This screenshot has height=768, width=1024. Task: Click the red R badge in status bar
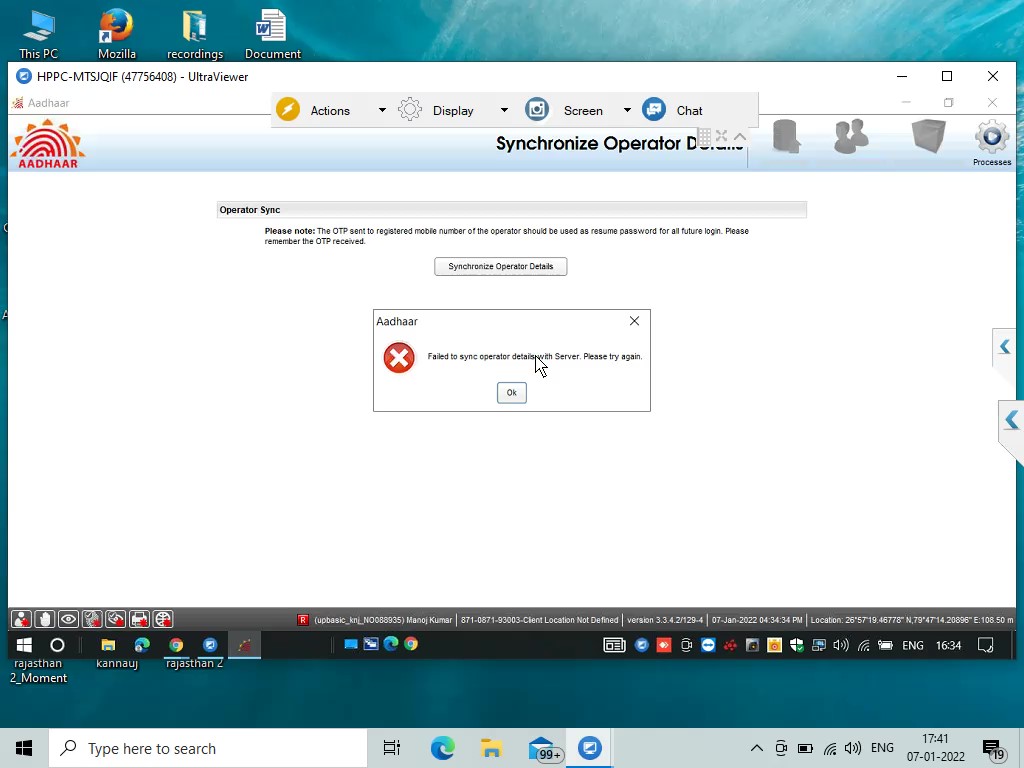pos(302,620)
